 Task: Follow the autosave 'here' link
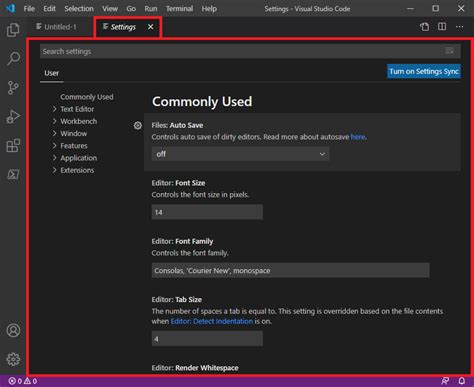tap(358, 137)
